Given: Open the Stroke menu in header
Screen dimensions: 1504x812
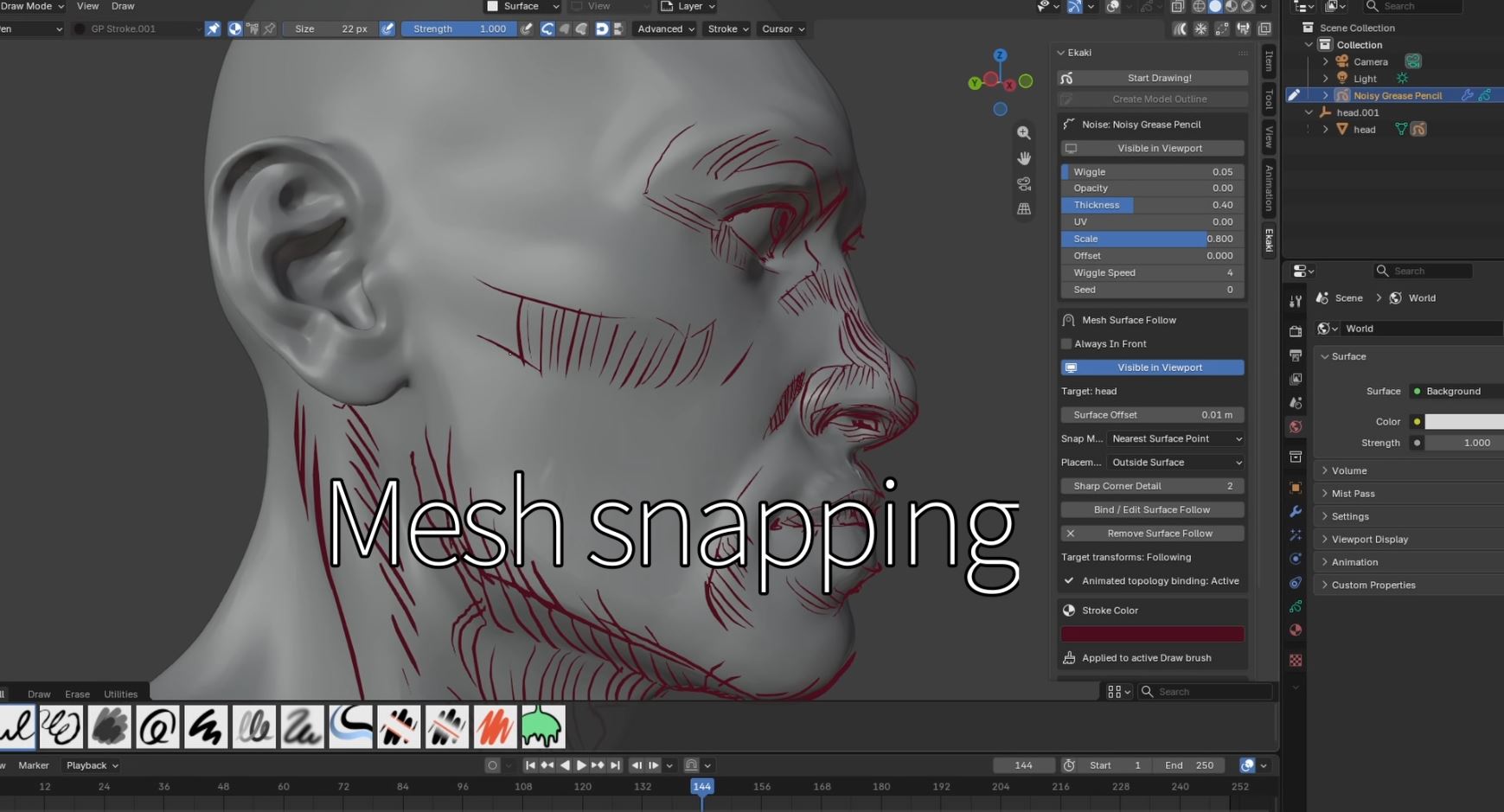Looking at the screenshot, I should coord(727,29).
